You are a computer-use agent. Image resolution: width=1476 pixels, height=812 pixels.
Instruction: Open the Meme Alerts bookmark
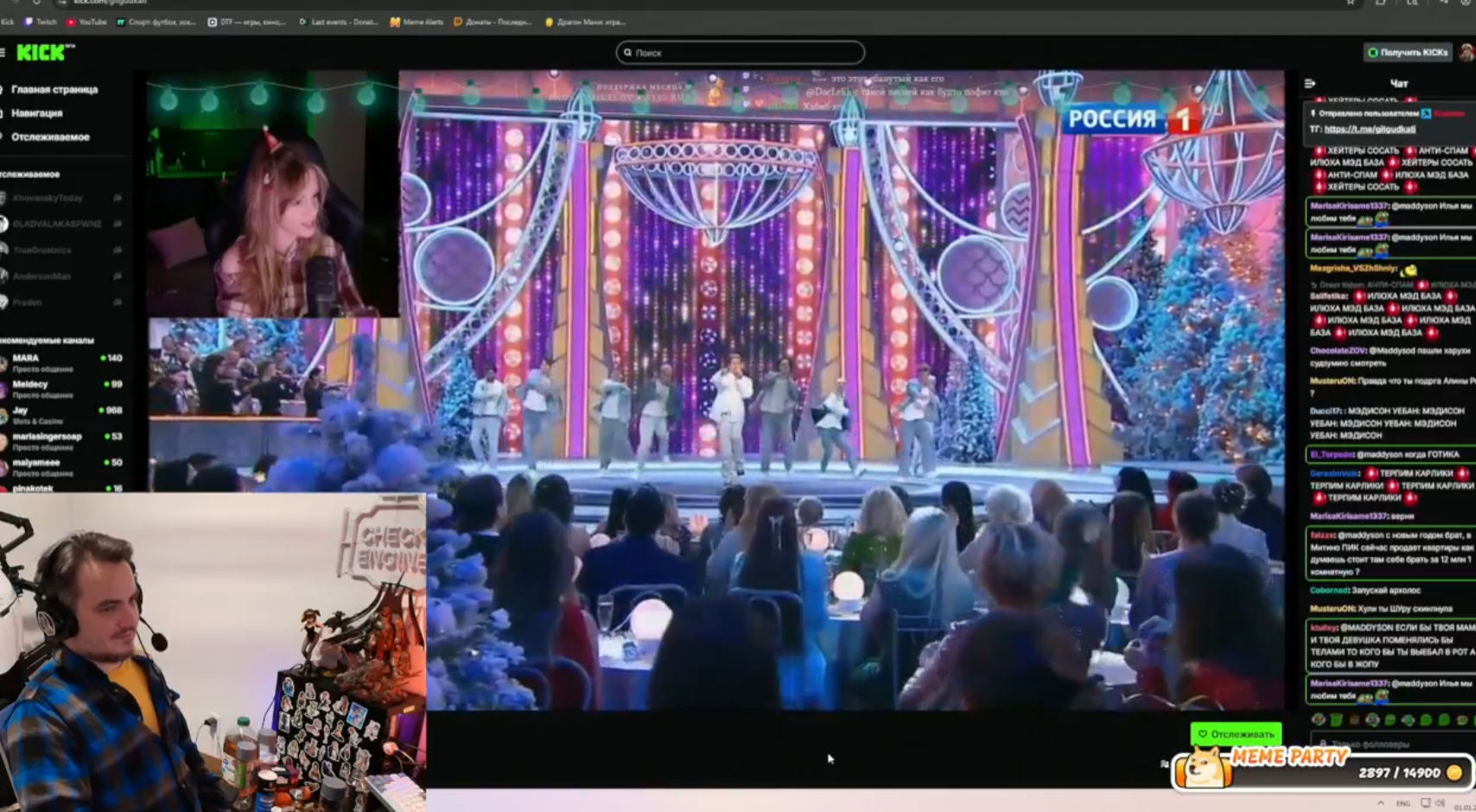click(x=417, y=22)
